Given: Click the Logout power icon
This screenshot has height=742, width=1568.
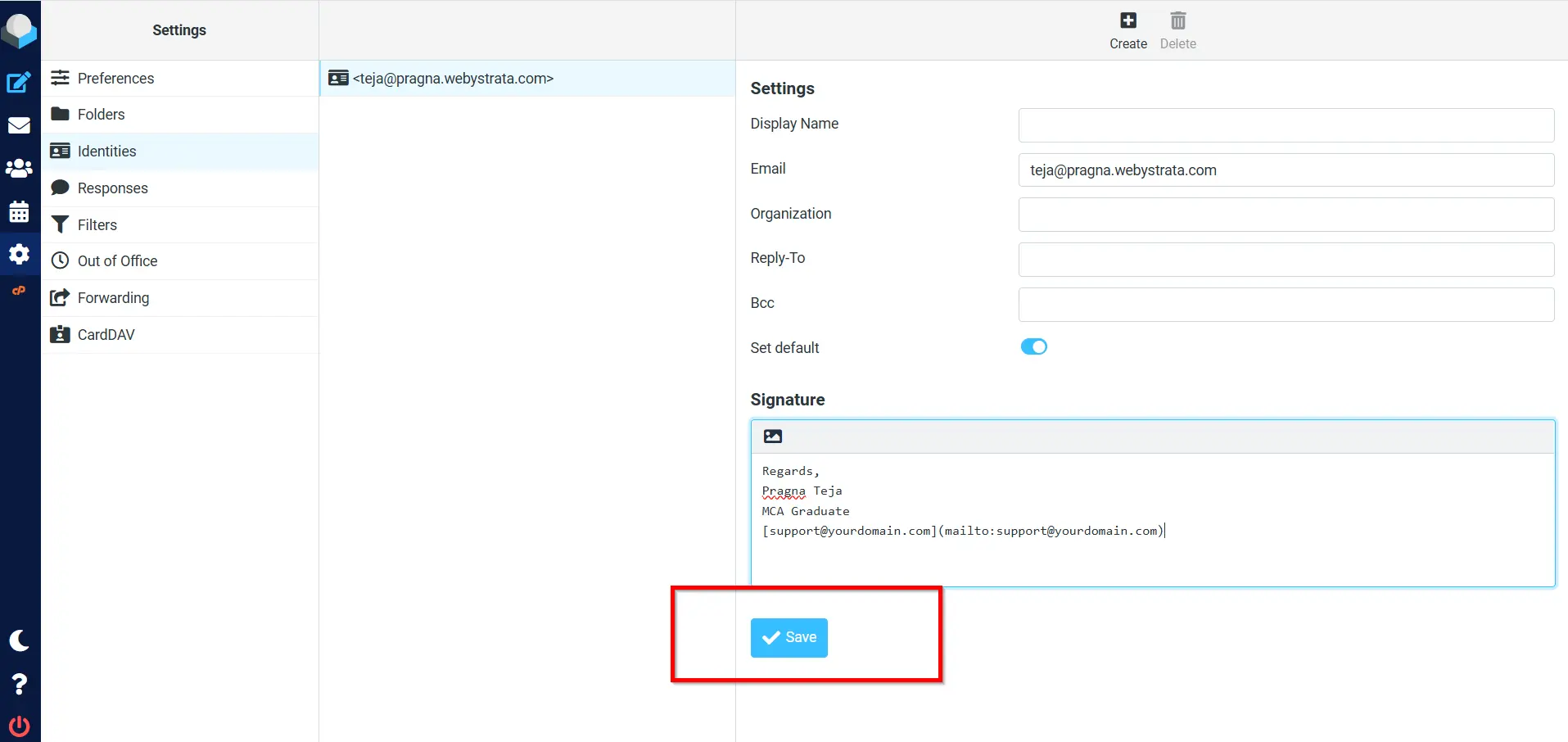Looking at the screenshot, I should pyautogui.click(x=20, y=726).
